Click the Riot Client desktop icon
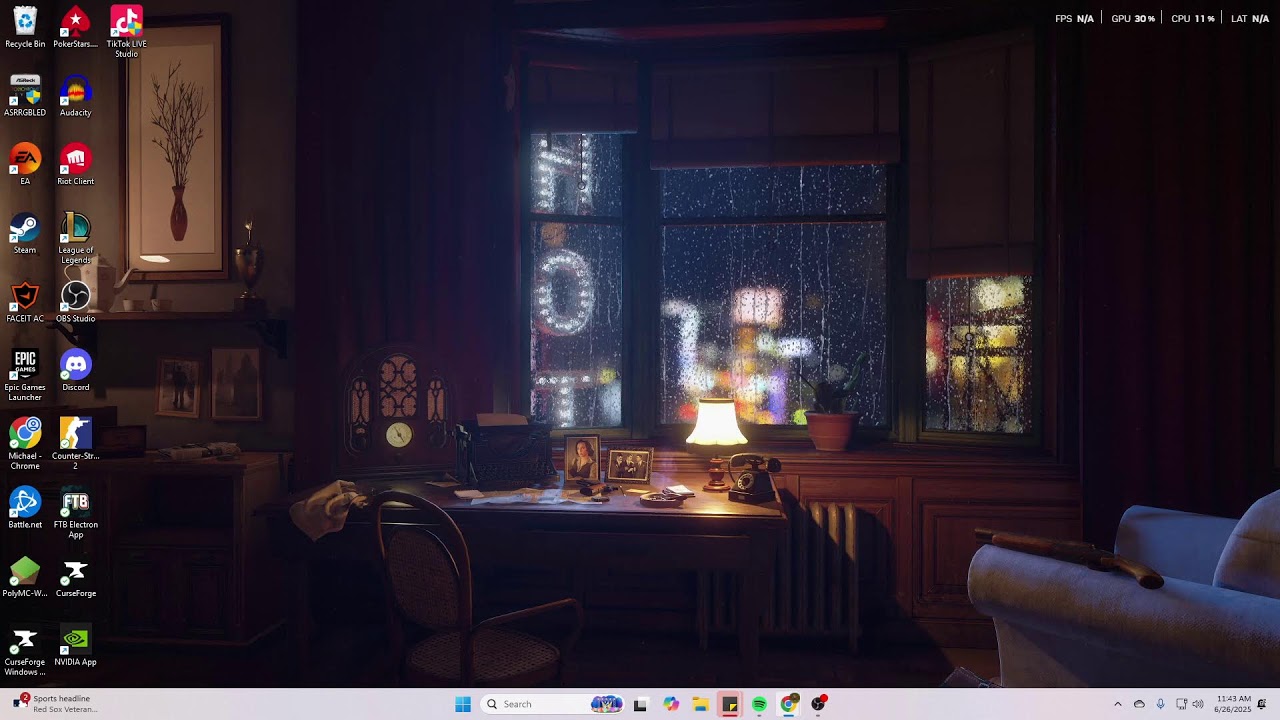 click(x=76, y=165)
